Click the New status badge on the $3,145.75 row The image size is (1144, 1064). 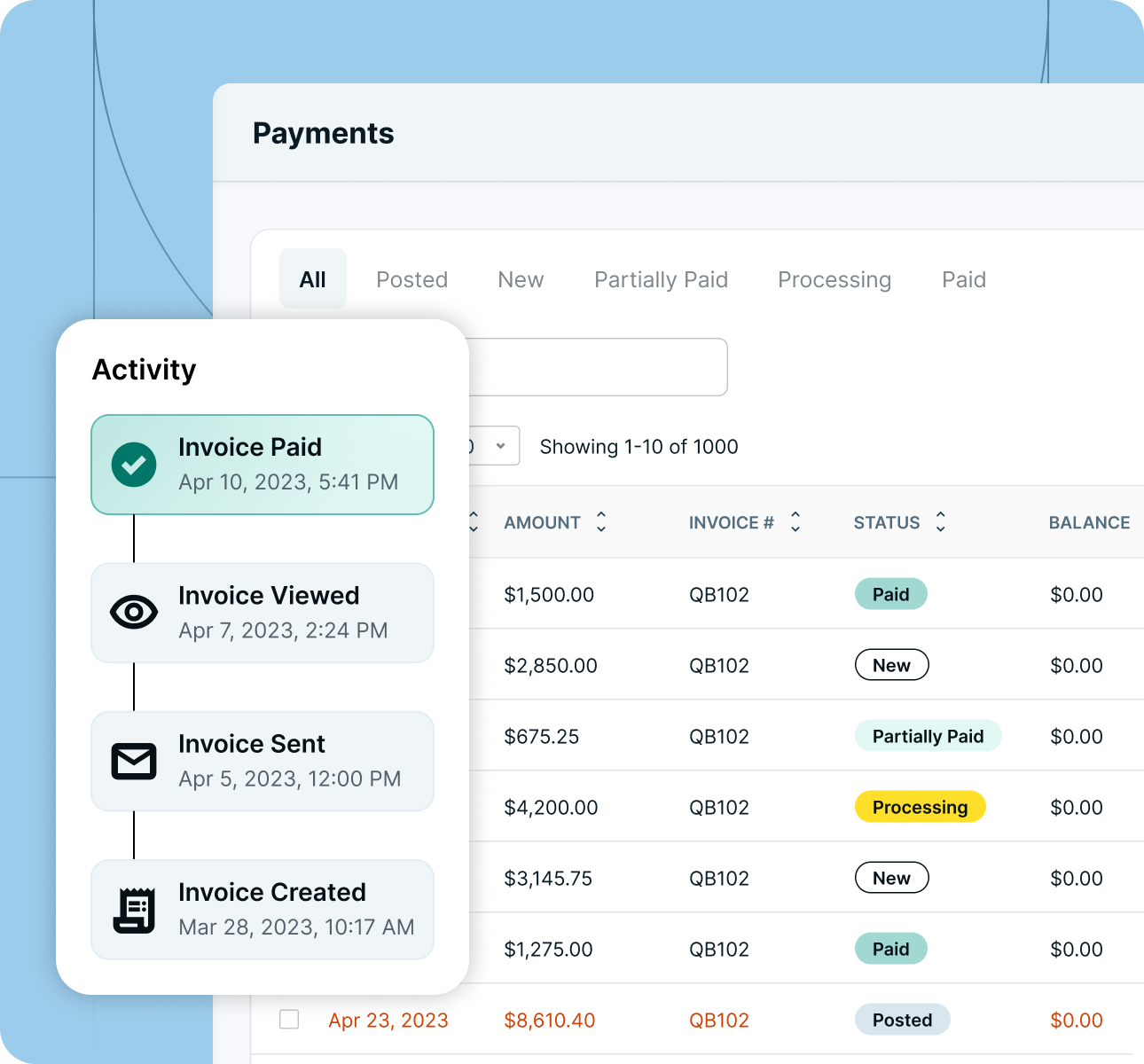coord(892,878)
